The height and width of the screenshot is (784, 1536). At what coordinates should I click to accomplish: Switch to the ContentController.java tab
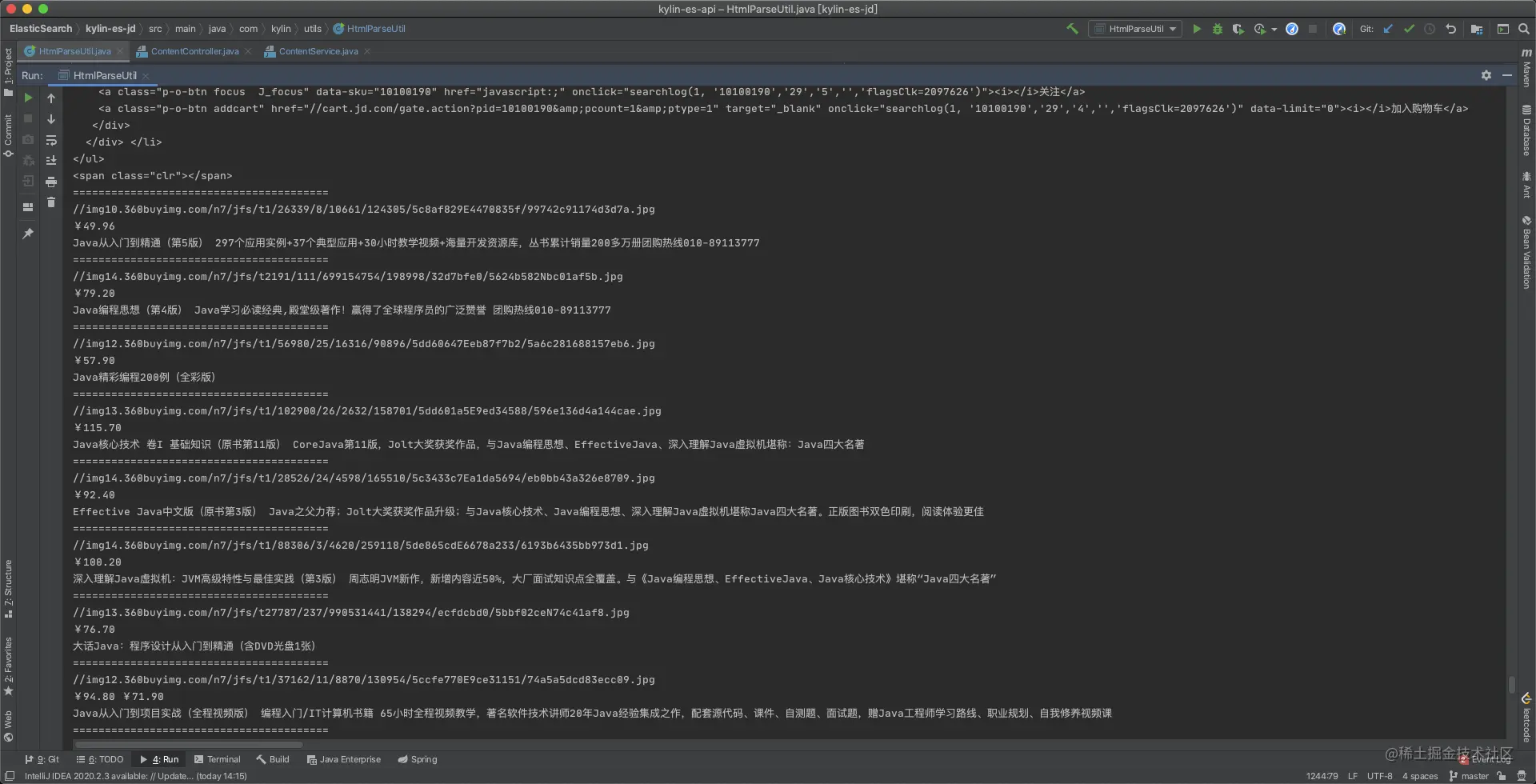pos(194,51)
